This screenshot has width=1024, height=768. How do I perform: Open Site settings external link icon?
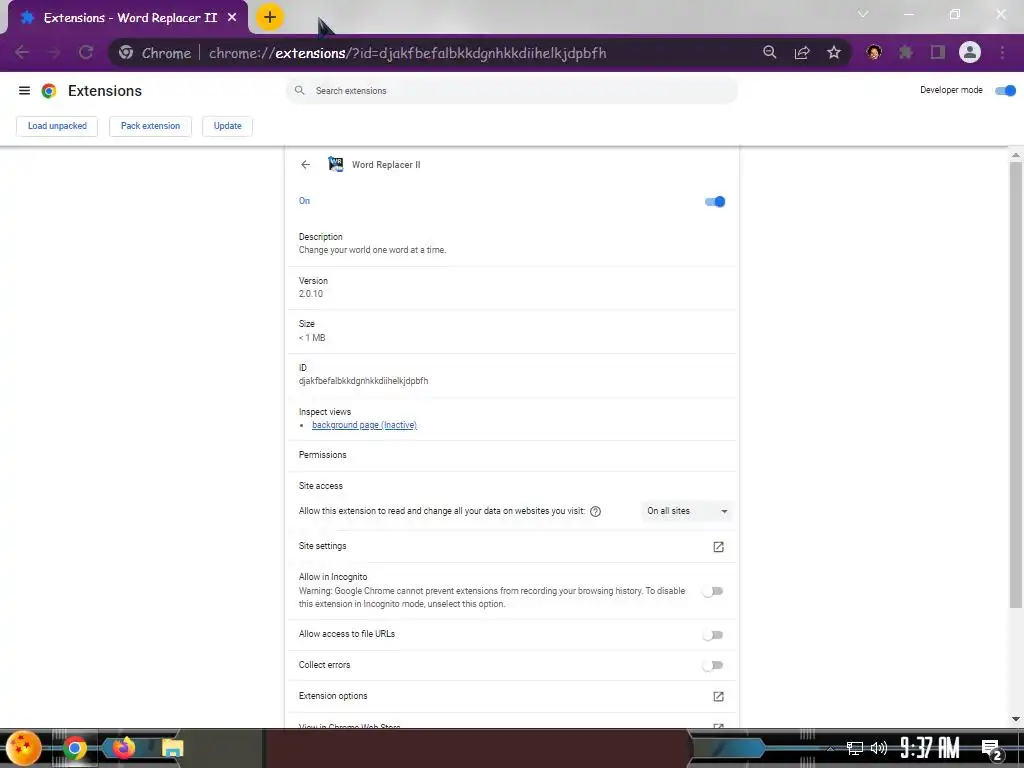[718, 547]
